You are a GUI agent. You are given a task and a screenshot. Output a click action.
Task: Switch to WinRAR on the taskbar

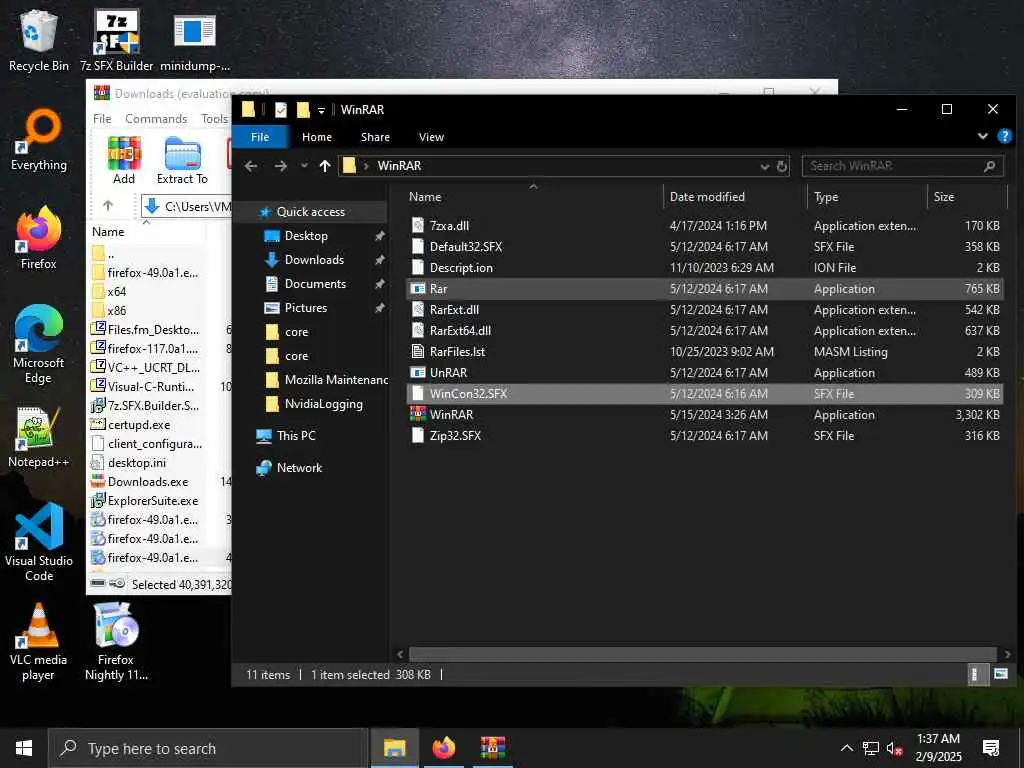point(493,748)
